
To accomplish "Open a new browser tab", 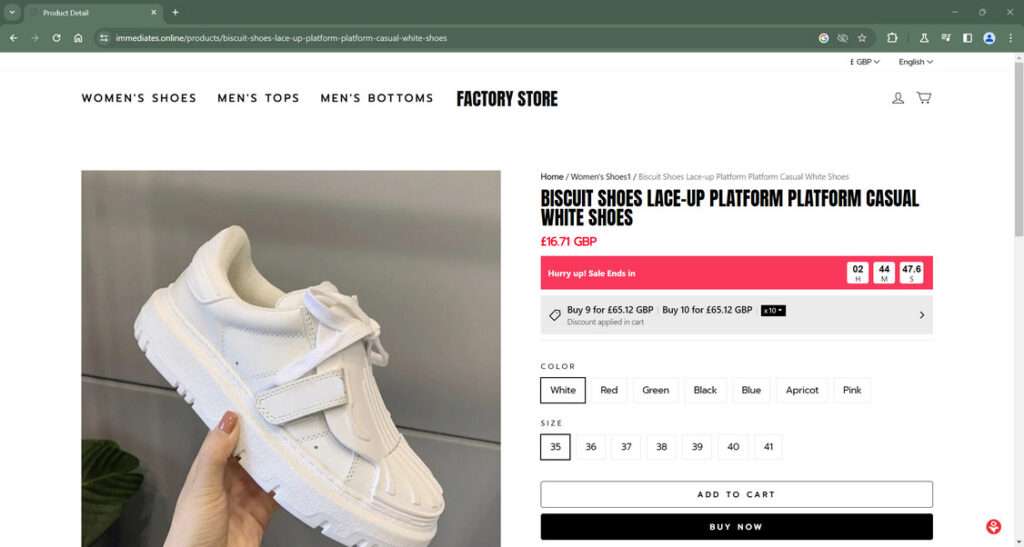I will [175, 12].
